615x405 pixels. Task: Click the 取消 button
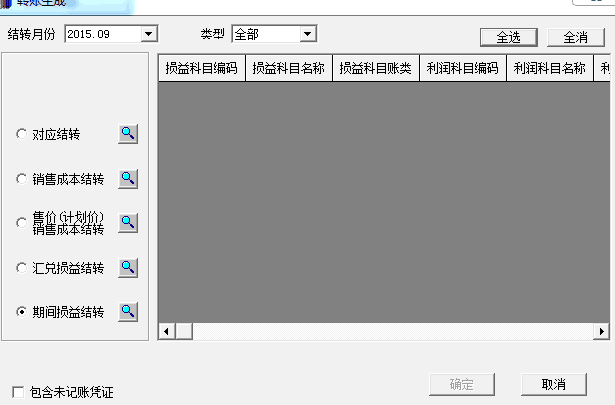coord(554,384)
